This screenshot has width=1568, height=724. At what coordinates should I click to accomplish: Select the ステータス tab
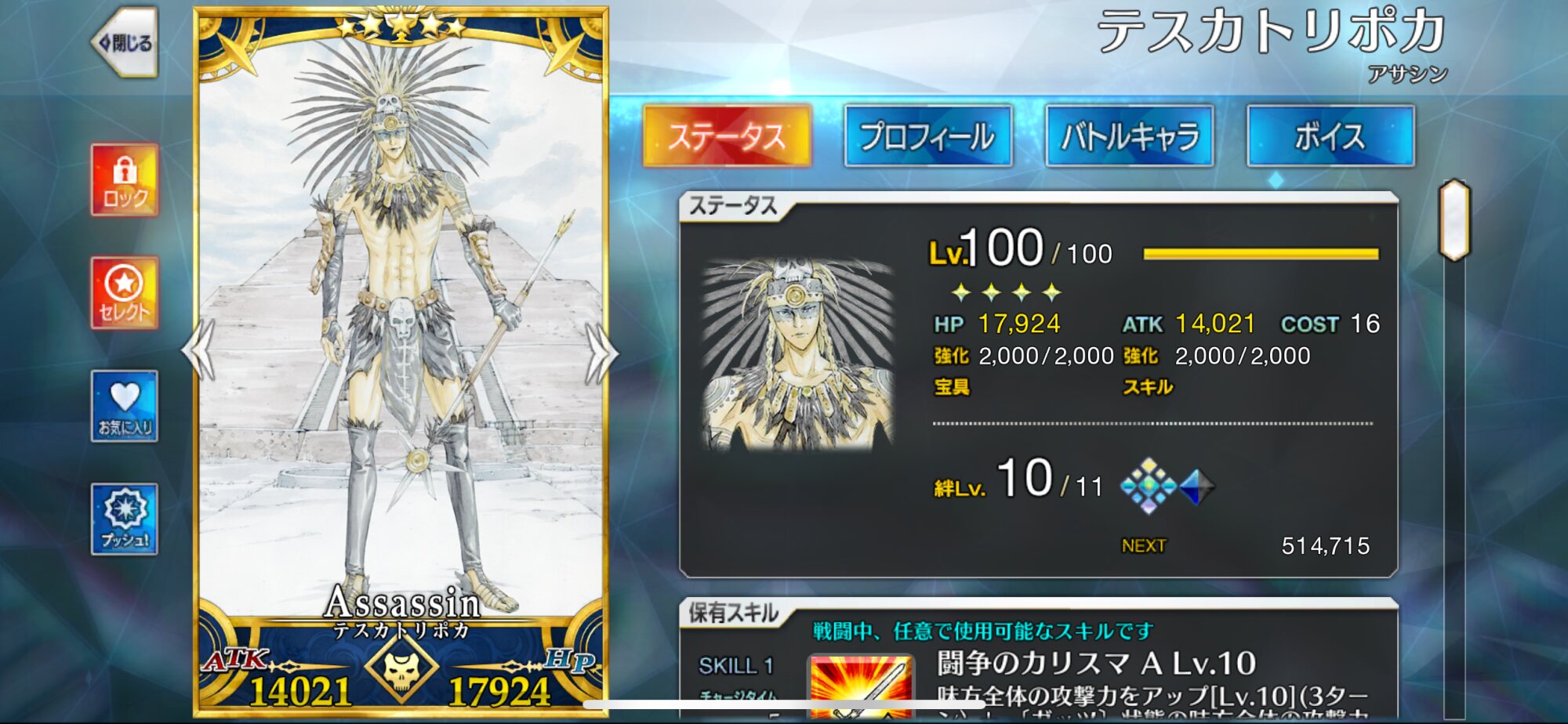point(727,136)
